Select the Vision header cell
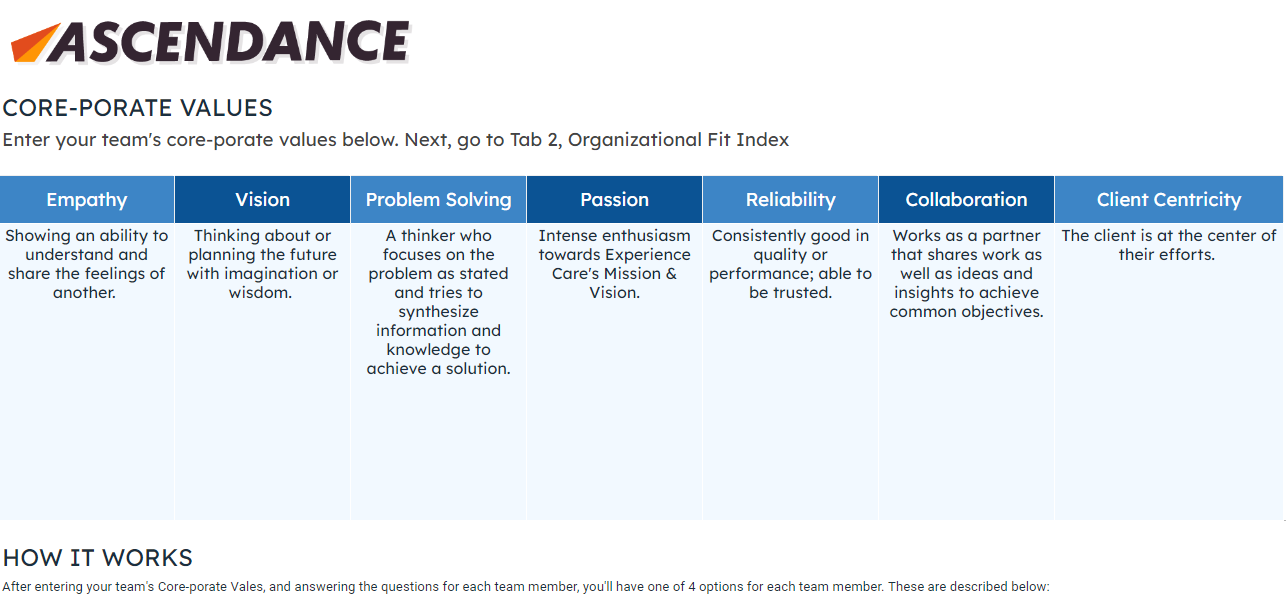The height and width of the screenshot is (597, 1286). click(x=262, y=199)
